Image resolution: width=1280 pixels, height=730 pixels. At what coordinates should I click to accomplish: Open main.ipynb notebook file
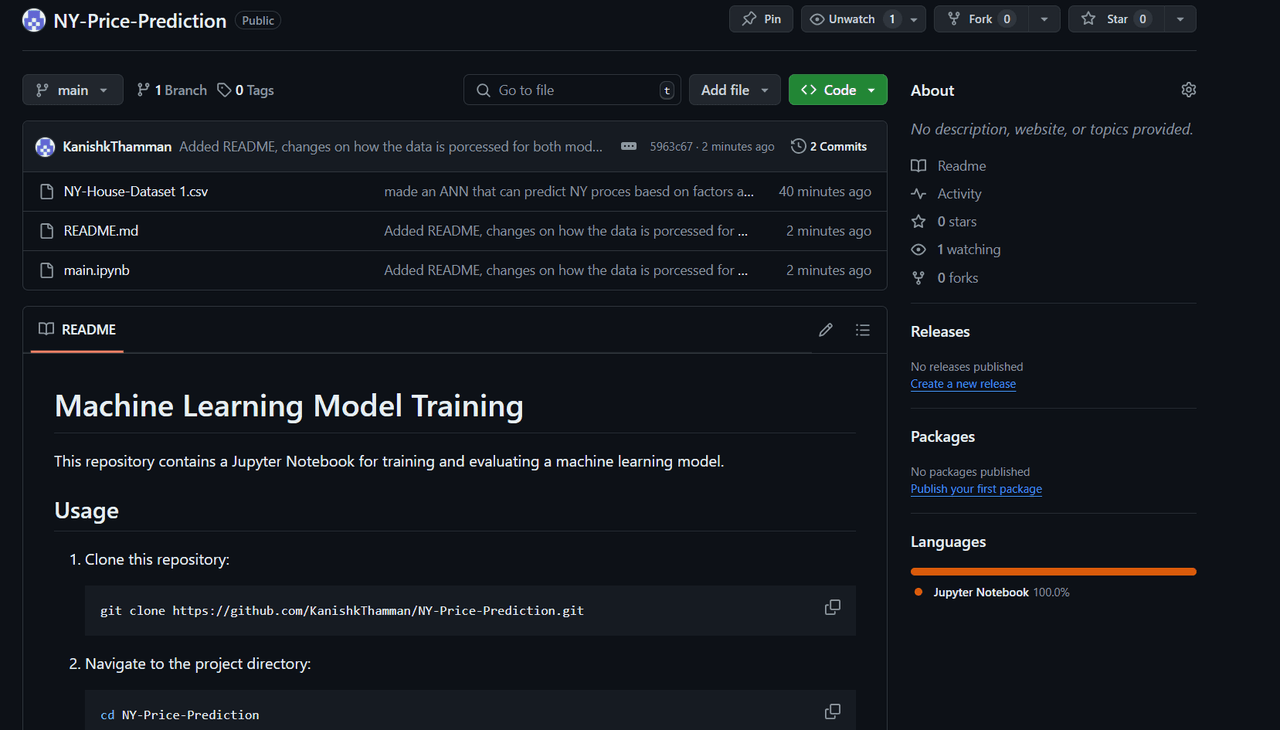97,270
